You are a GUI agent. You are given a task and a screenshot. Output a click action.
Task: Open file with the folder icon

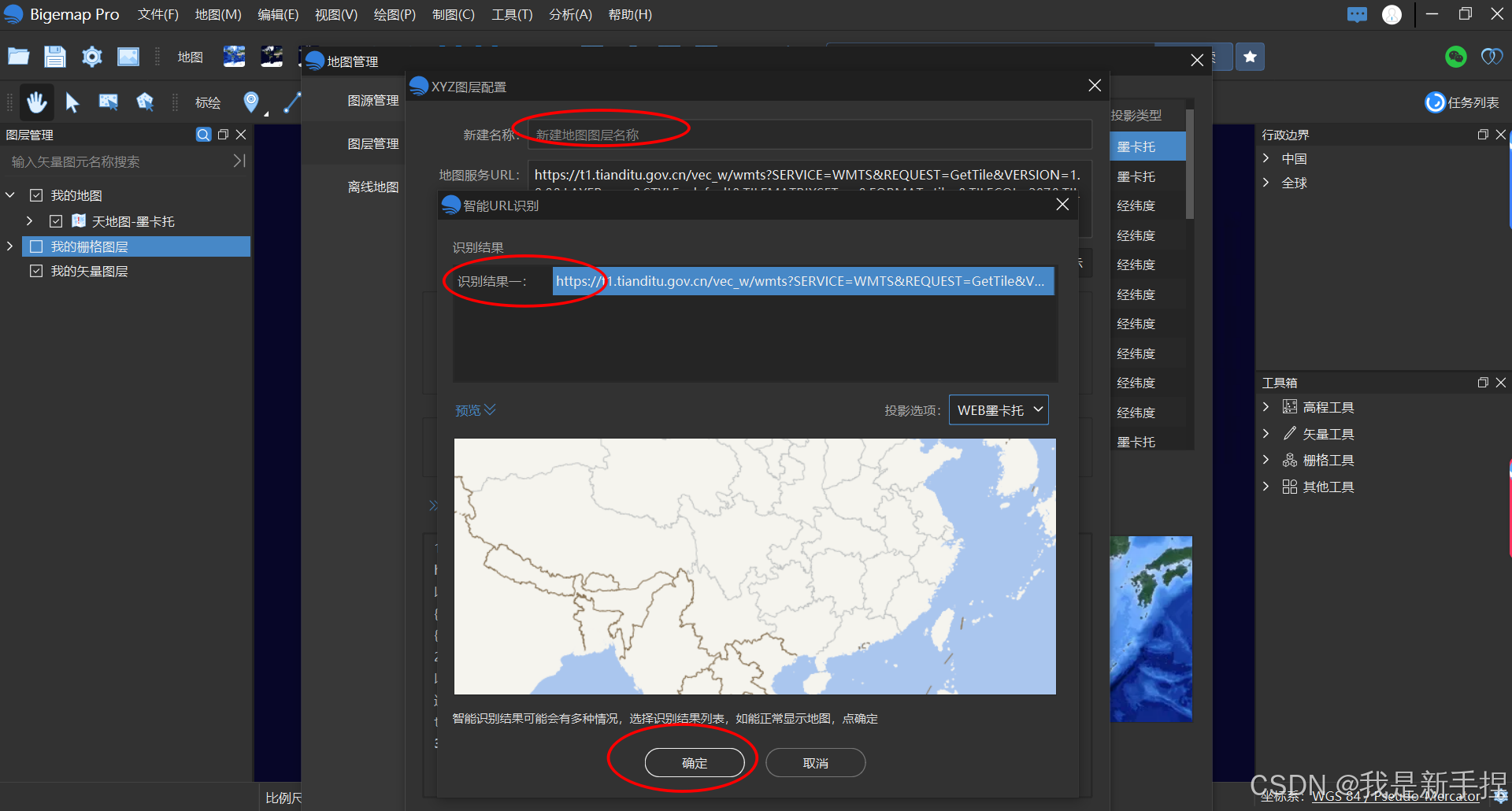pyautogui.click(x=19, y=57)
